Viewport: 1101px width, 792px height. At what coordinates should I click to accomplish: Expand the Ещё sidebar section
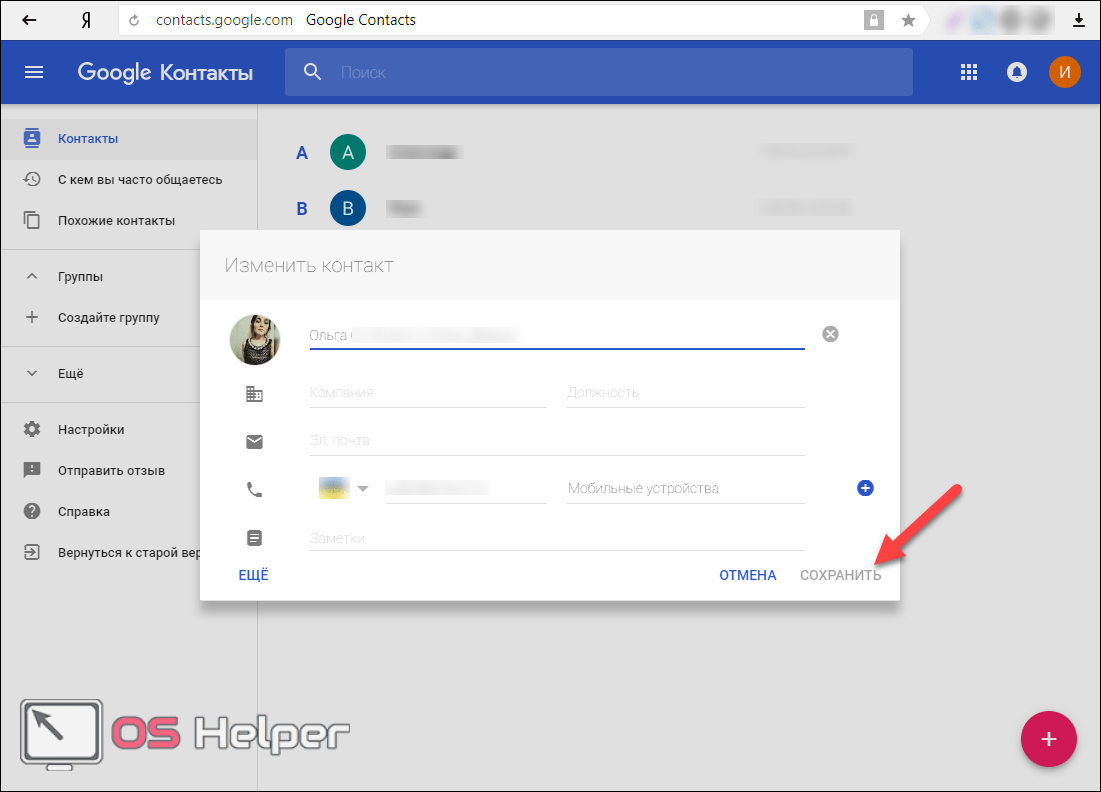pos(32,374)
